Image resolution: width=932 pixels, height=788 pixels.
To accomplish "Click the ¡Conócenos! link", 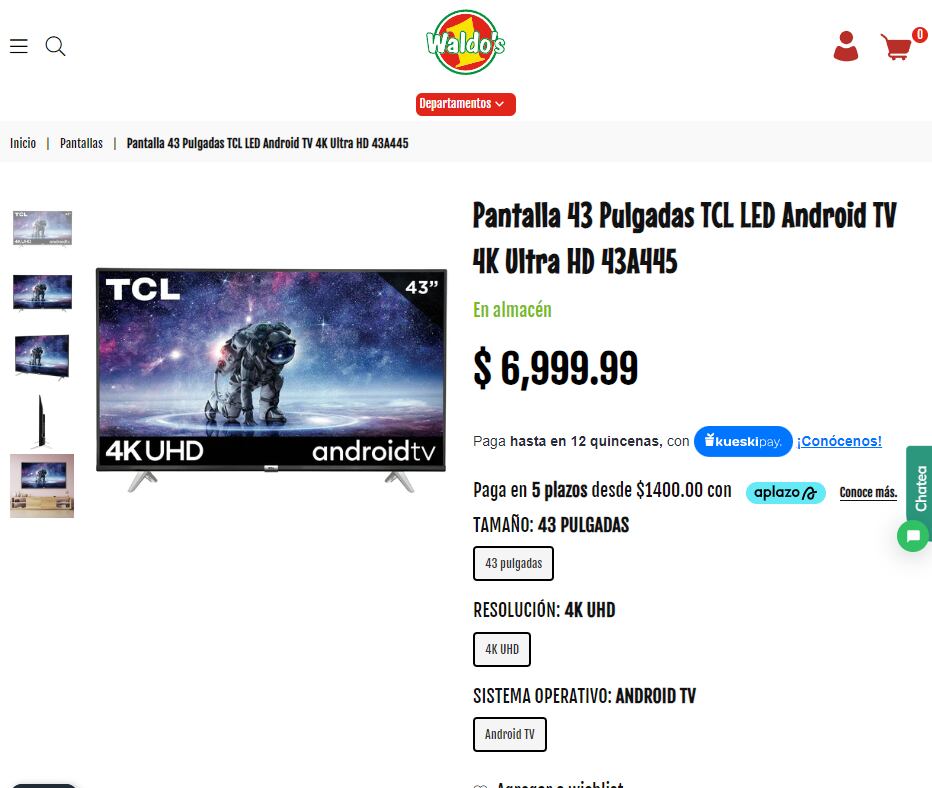I will (839, 442).
